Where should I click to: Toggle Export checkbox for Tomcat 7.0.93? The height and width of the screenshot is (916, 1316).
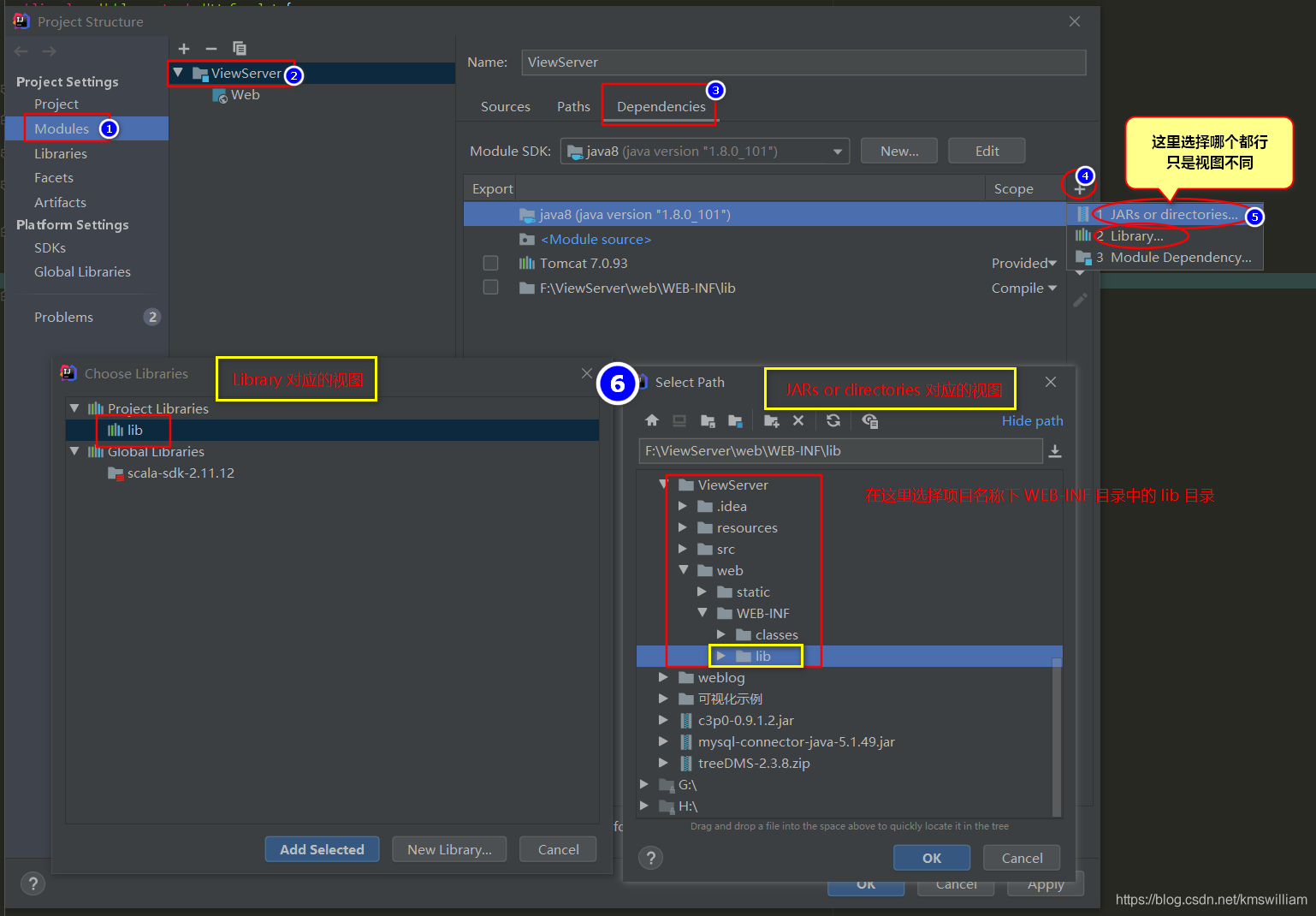(x=490, y=263)
